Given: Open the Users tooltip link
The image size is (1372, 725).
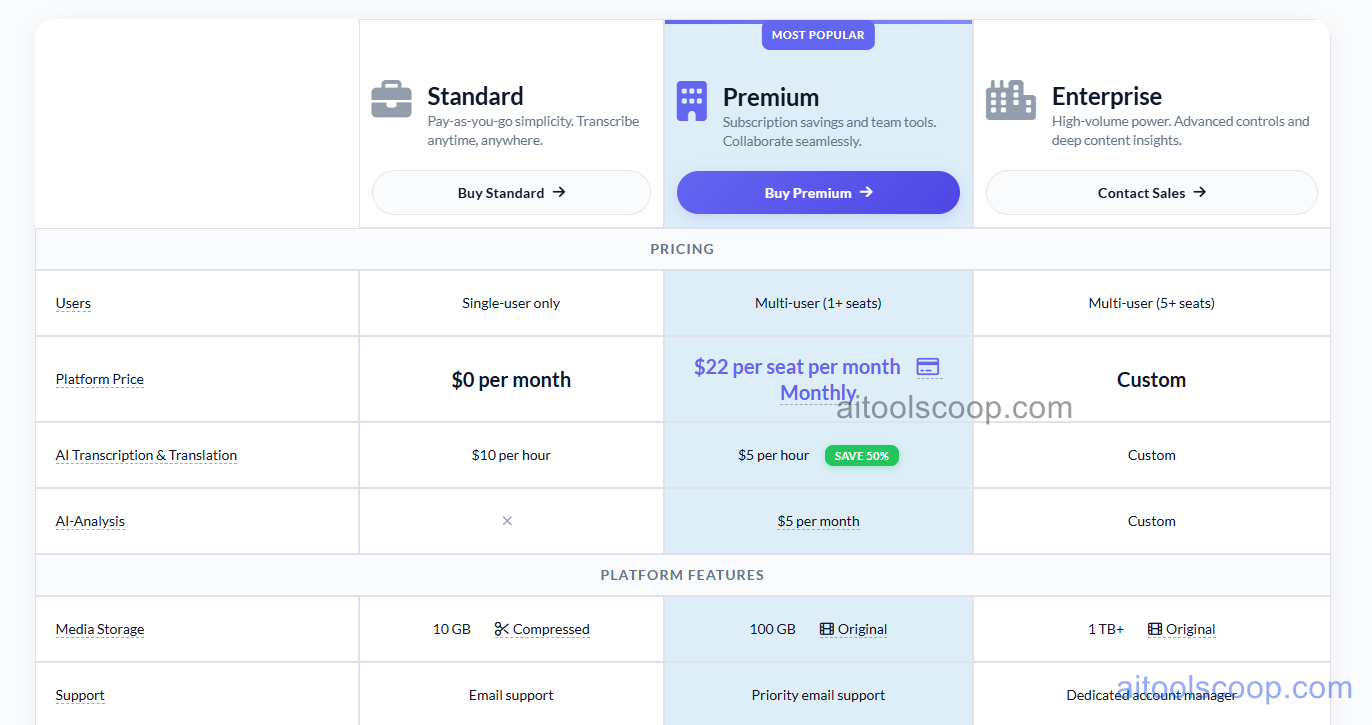Looking at the screenshot, I should pyautogui.click(x=73, y=303).
